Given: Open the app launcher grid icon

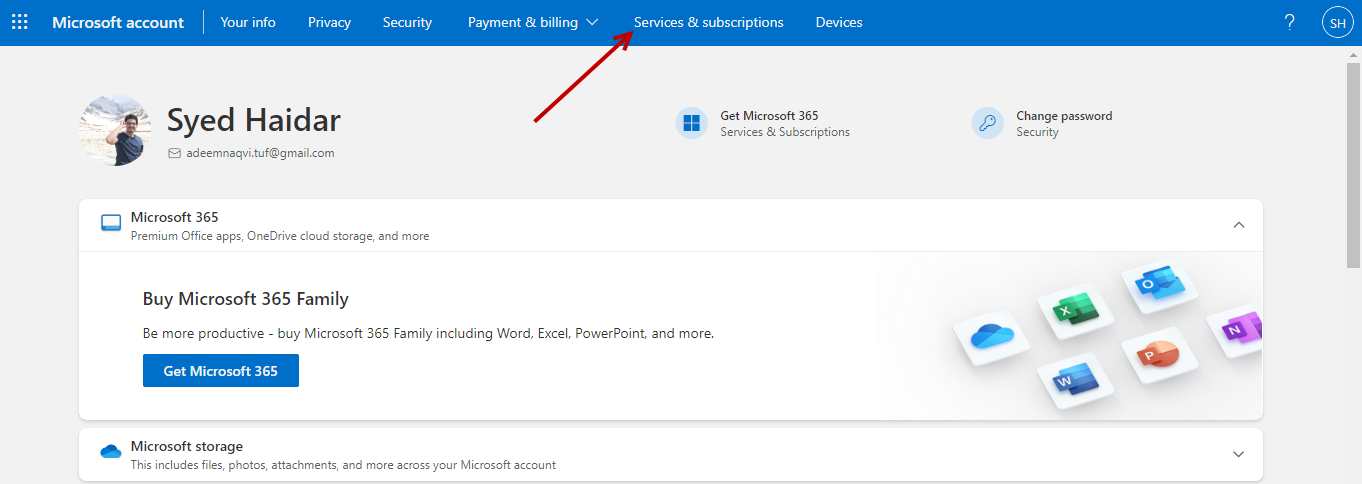Looking at the screenshot, I should click(x=20, y=22).
